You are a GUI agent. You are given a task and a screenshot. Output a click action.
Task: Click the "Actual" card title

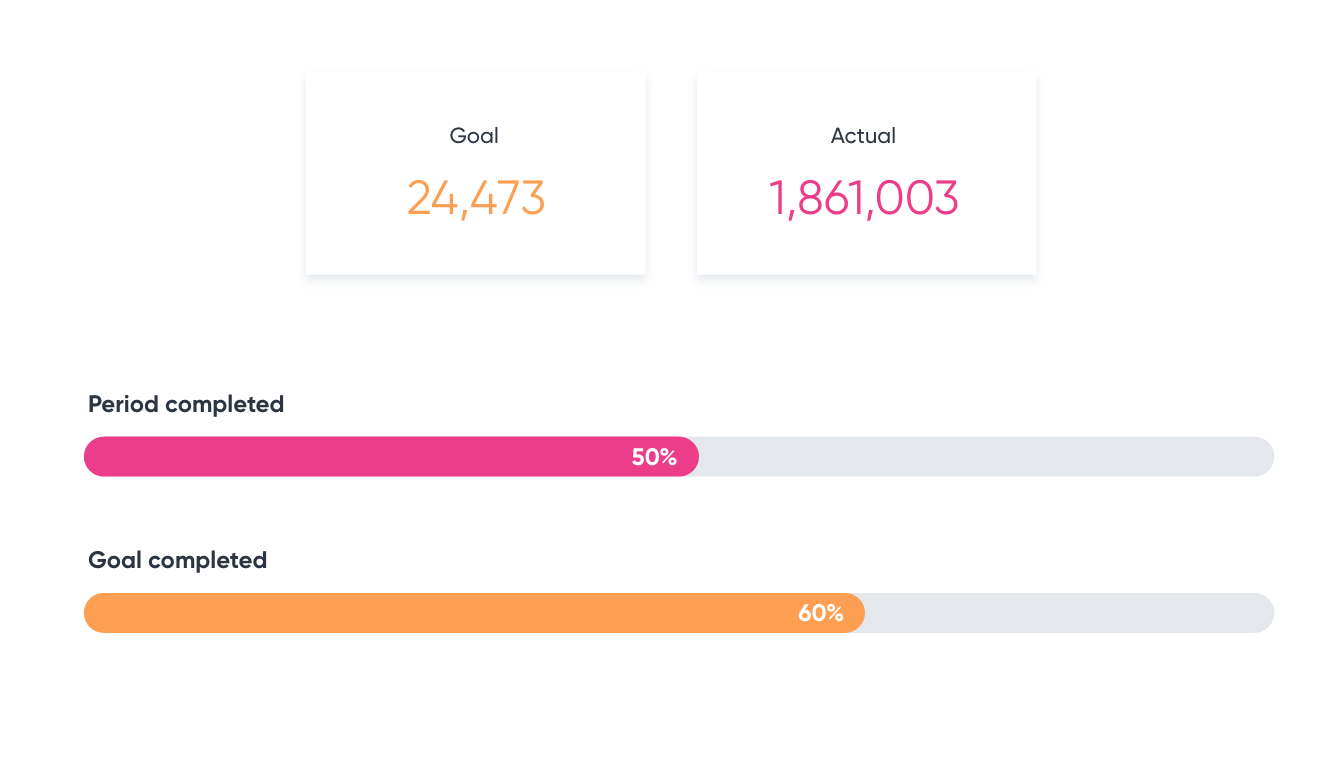(863, 136)
